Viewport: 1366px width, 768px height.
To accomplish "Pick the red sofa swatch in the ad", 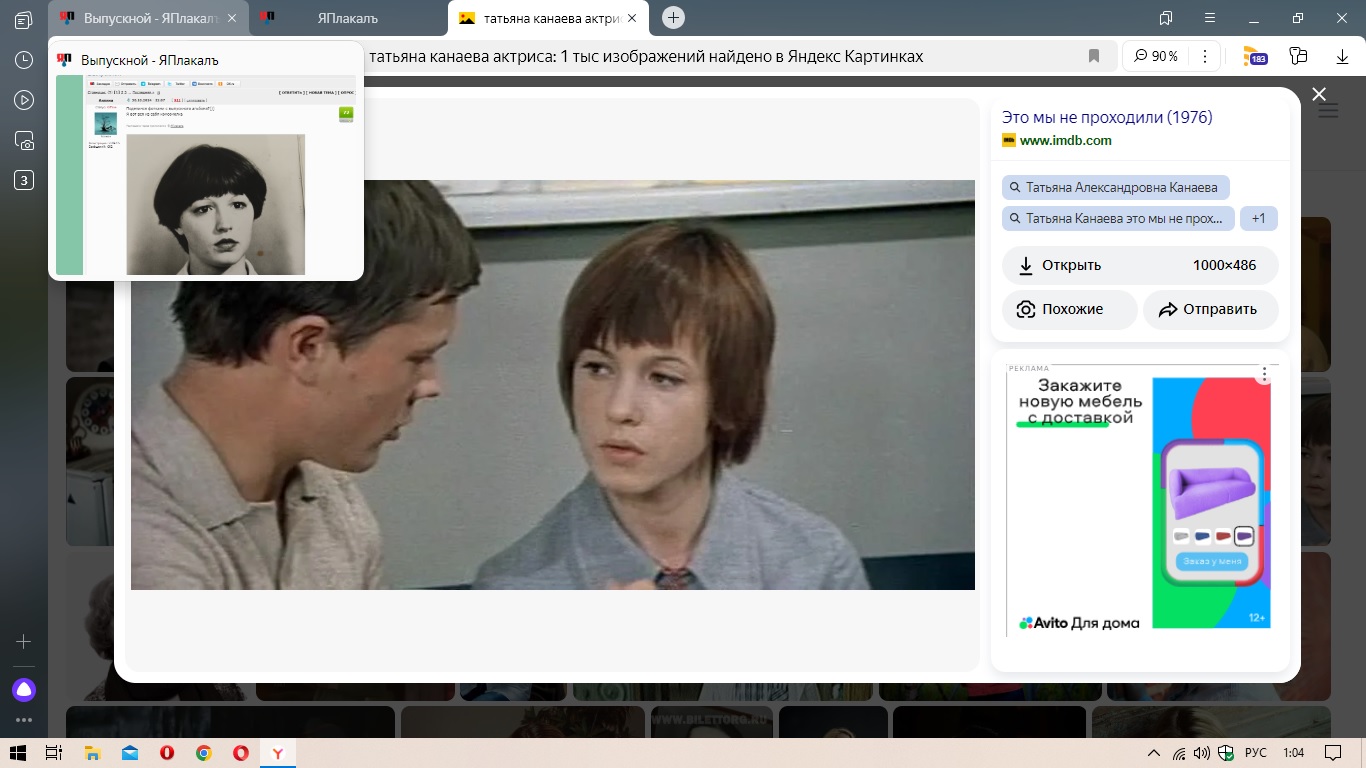I will click(1223, 536).
